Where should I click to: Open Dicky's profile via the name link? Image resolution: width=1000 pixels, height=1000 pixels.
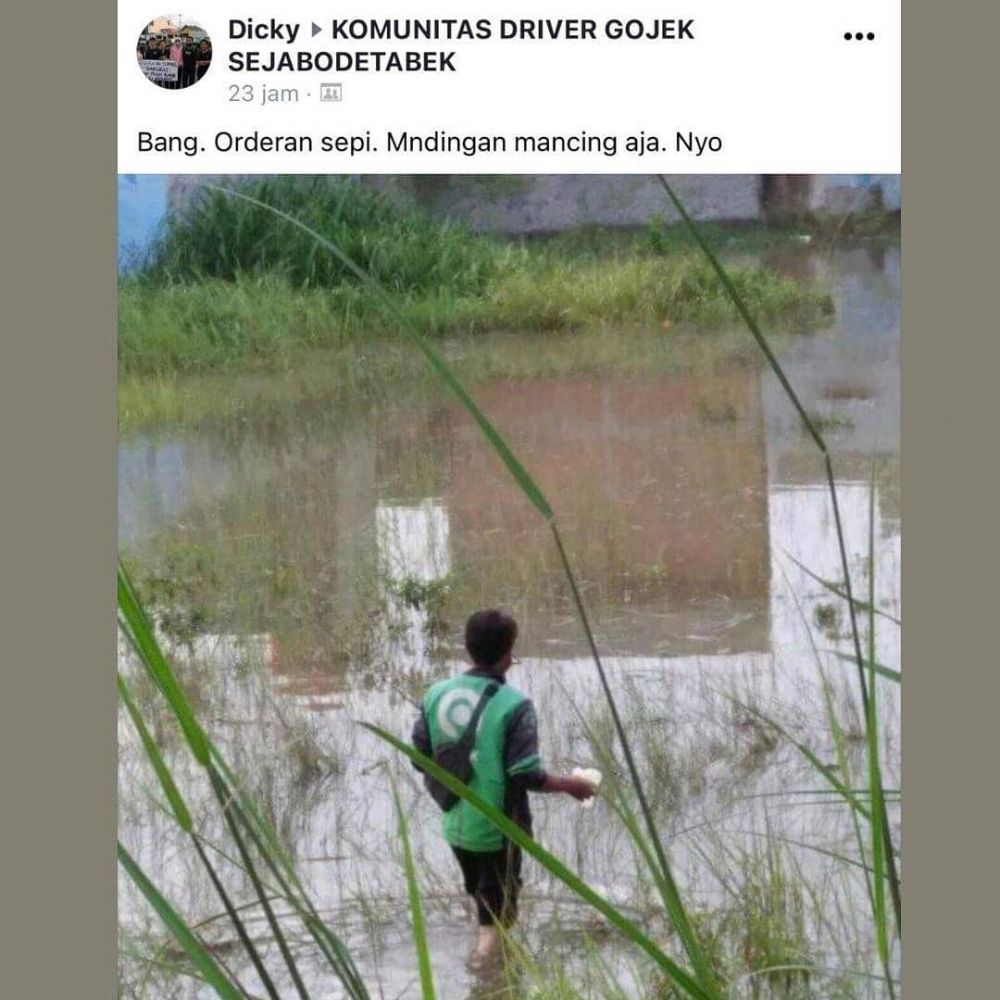click(x=263, y=30)
